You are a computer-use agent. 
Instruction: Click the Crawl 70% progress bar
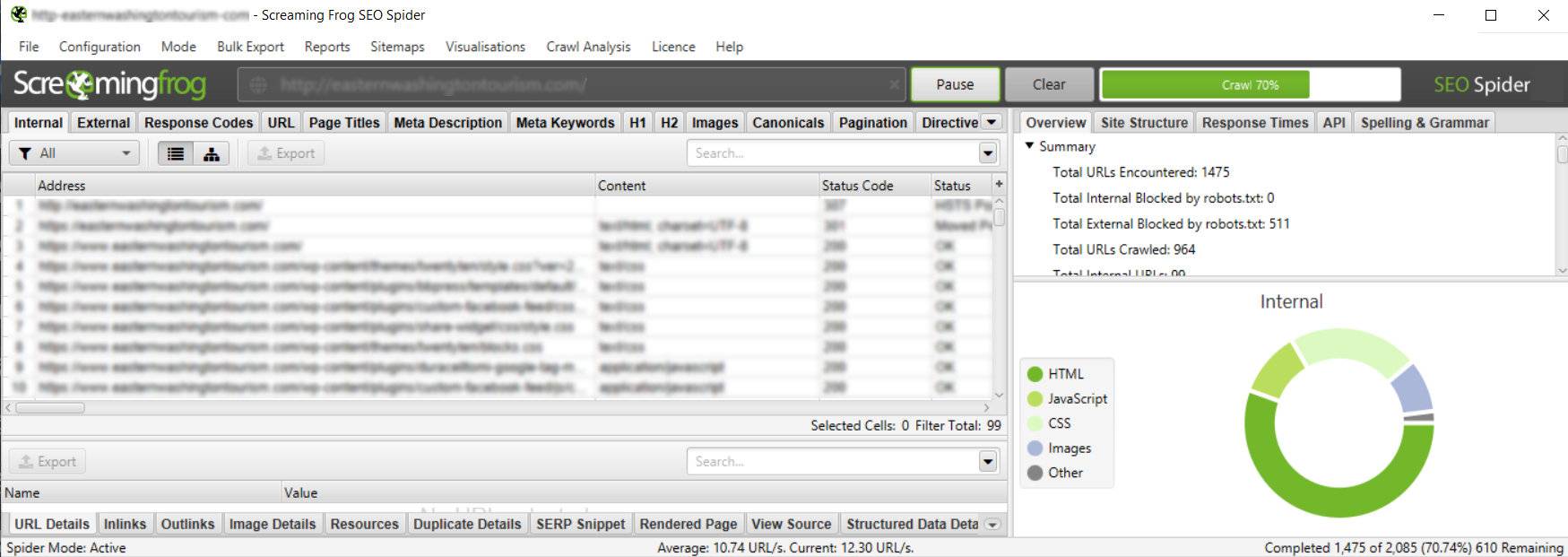(1250, 84)
